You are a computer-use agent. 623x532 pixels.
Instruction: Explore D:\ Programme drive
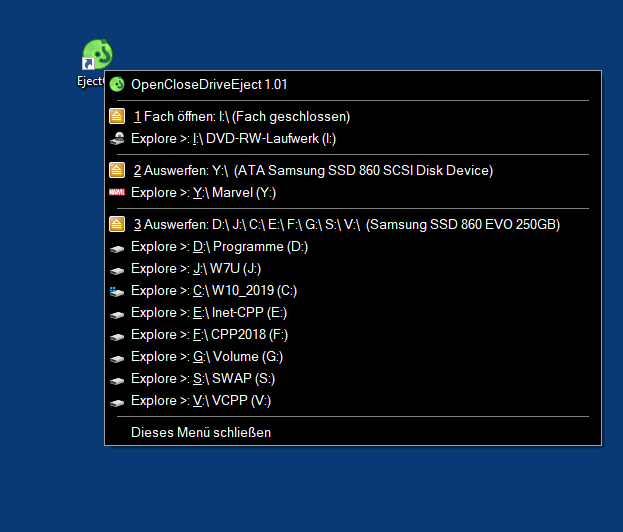tap(353, 247)
